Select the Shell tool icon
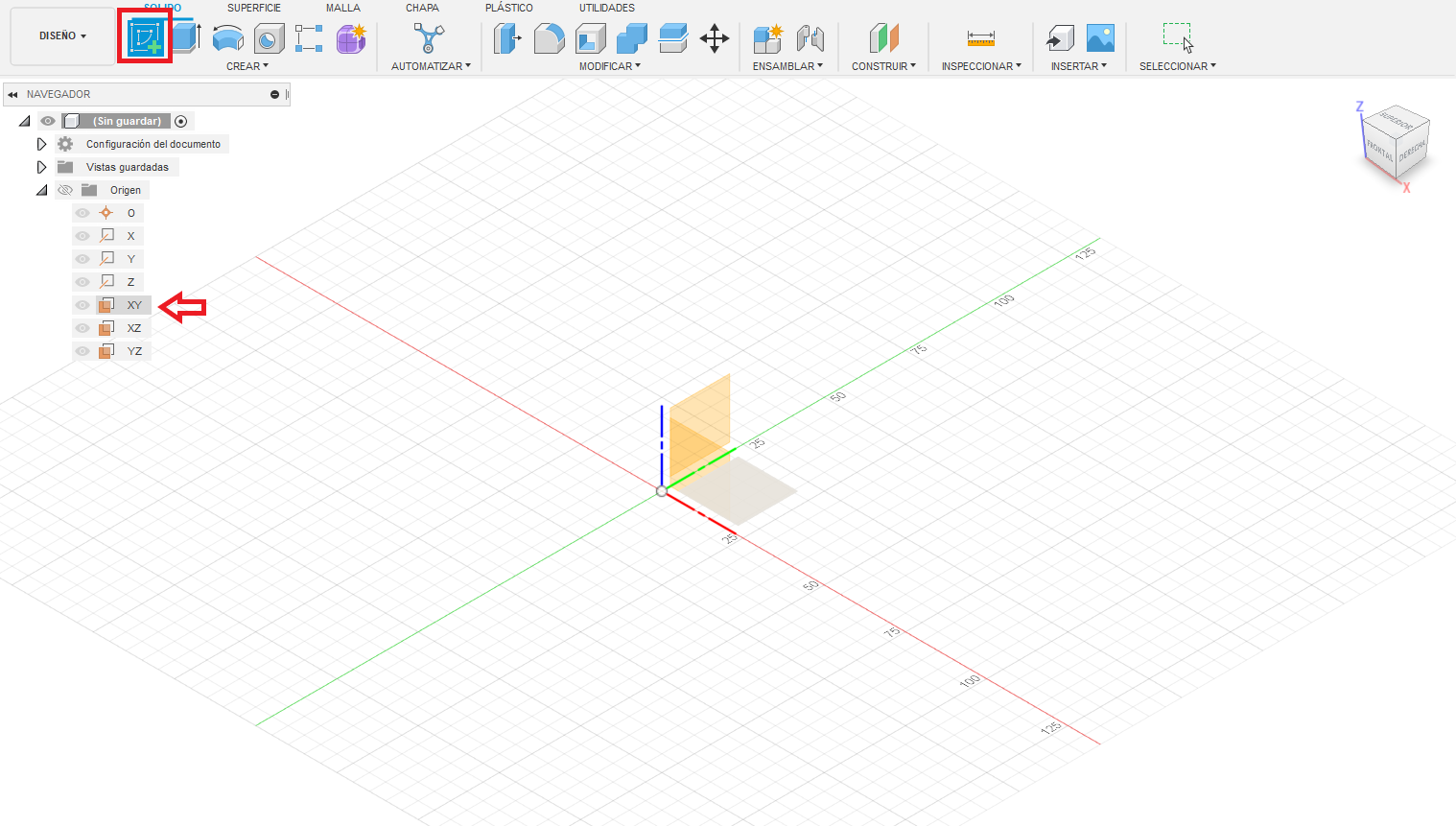Image resolution: width=1456 pixels, height=826 pixels. (591, 38)
